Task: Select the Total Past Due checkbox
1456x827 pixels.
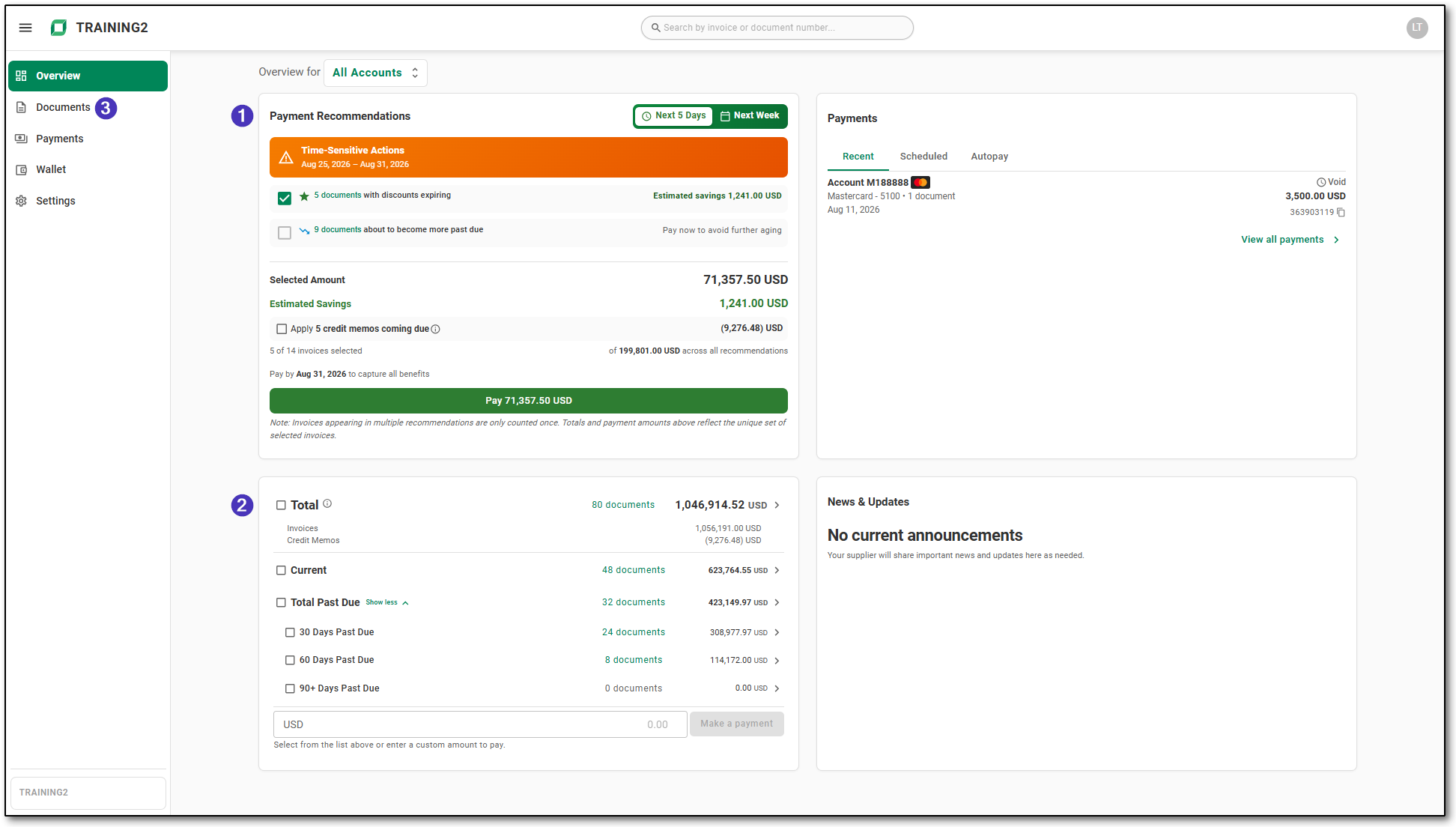Action: pyautogui.click(x=281, y=602)
